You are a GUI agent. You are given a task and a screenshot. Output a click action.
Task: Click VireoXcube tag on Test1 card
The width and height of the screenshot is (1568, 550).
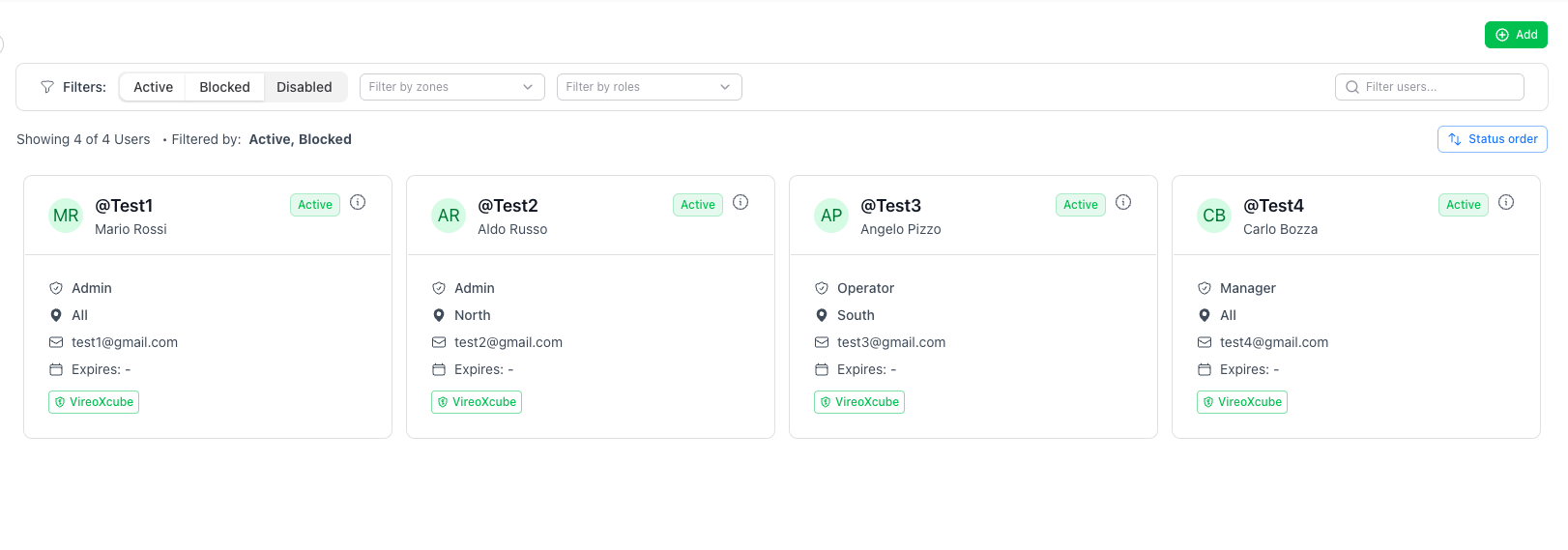point(94,402)
